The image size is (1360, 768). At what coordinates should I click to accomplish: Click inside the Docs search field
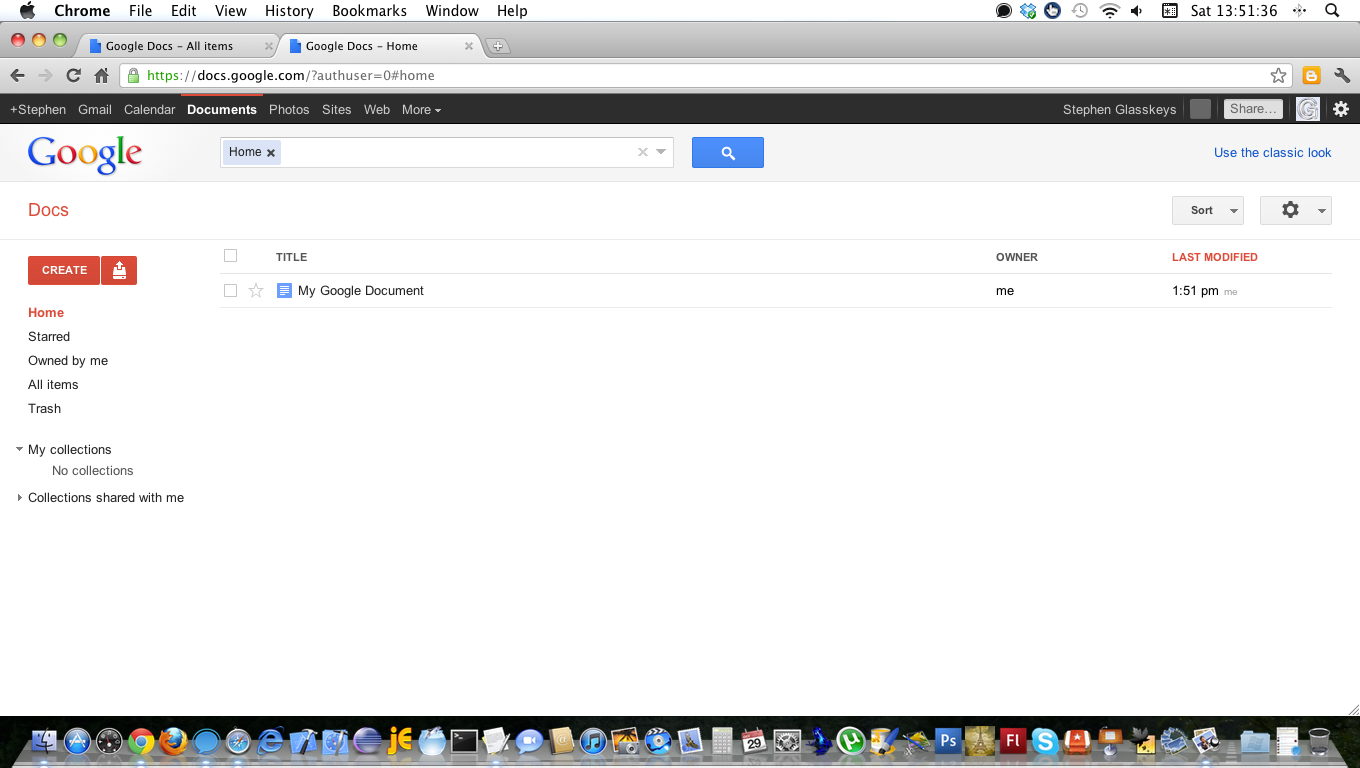pos(455,153)
